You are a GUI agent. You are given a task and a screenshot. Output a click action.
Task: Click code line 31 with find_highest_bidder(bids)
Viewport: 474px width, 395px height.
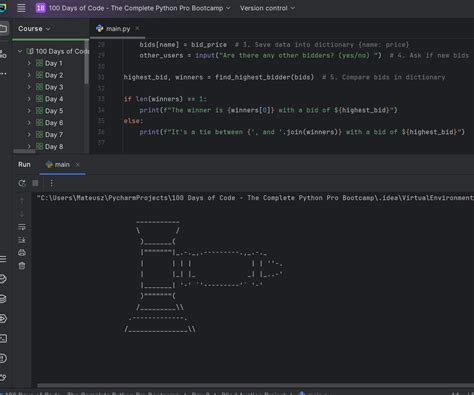(x=284, y=77)
